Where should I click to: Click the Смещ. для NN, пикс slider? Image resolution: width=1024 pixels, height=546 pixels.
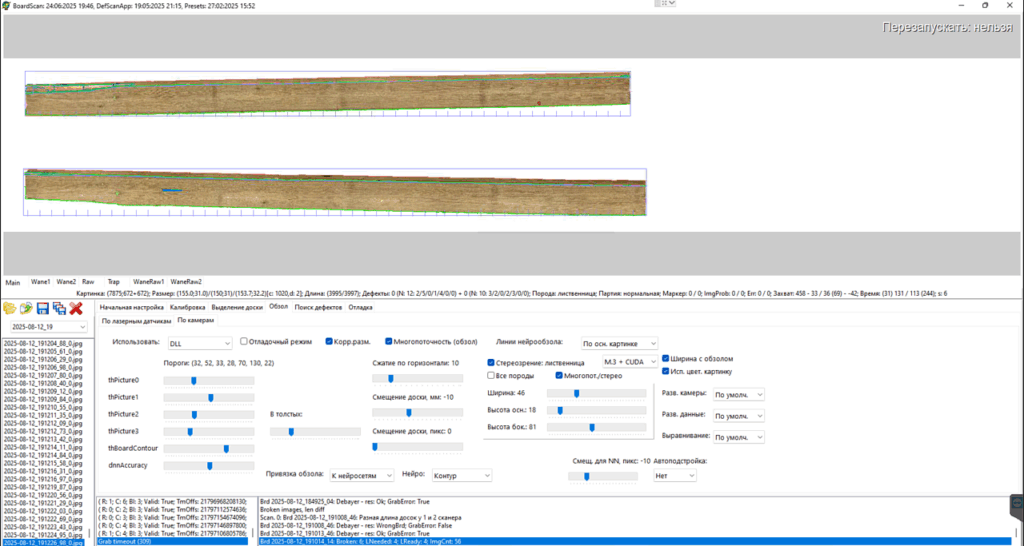point(603,477)
